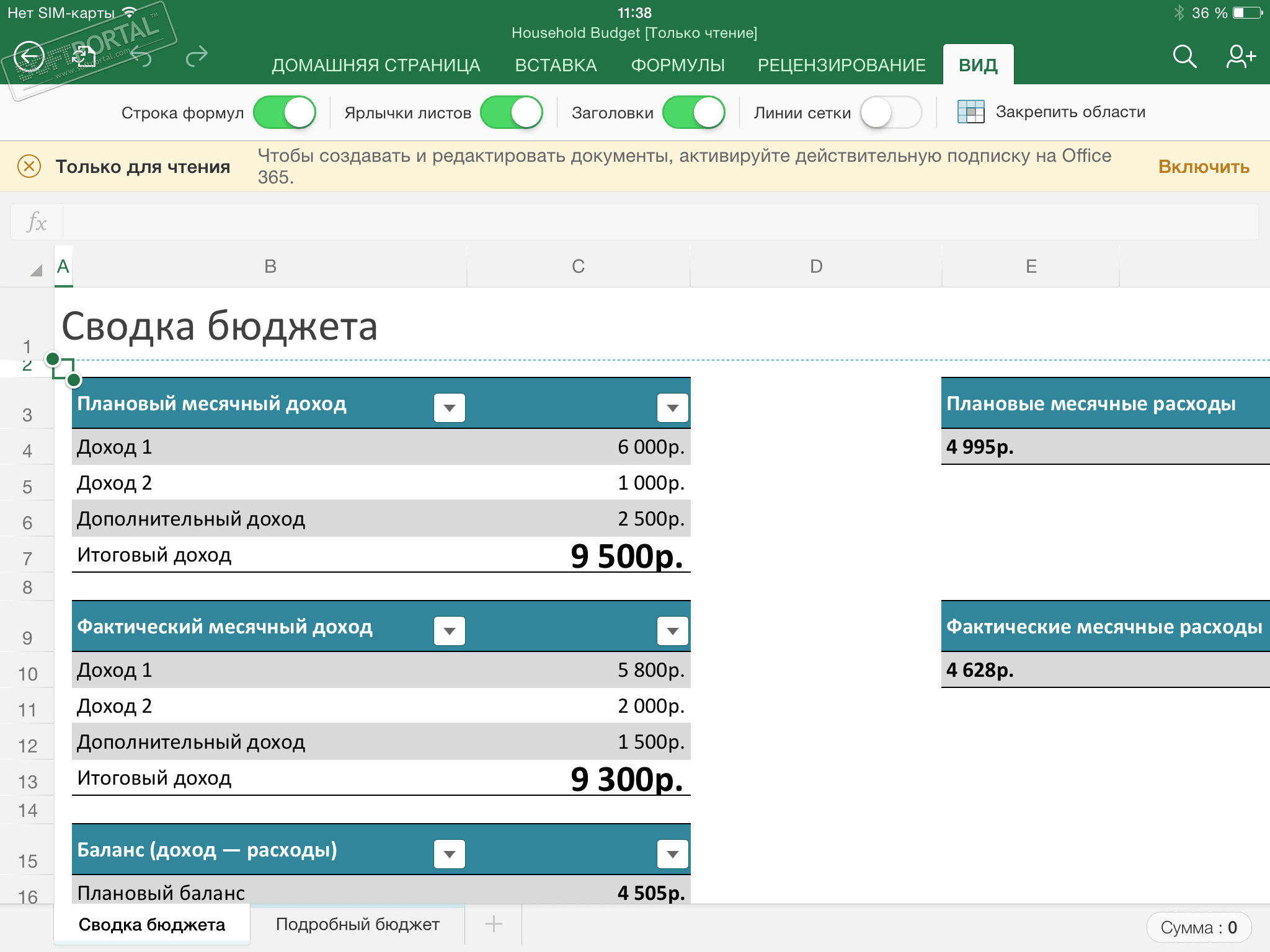The height and width of the screenshot is (952, 1270).
Task: Tap the back arrow icon
Action: (29, 57)
